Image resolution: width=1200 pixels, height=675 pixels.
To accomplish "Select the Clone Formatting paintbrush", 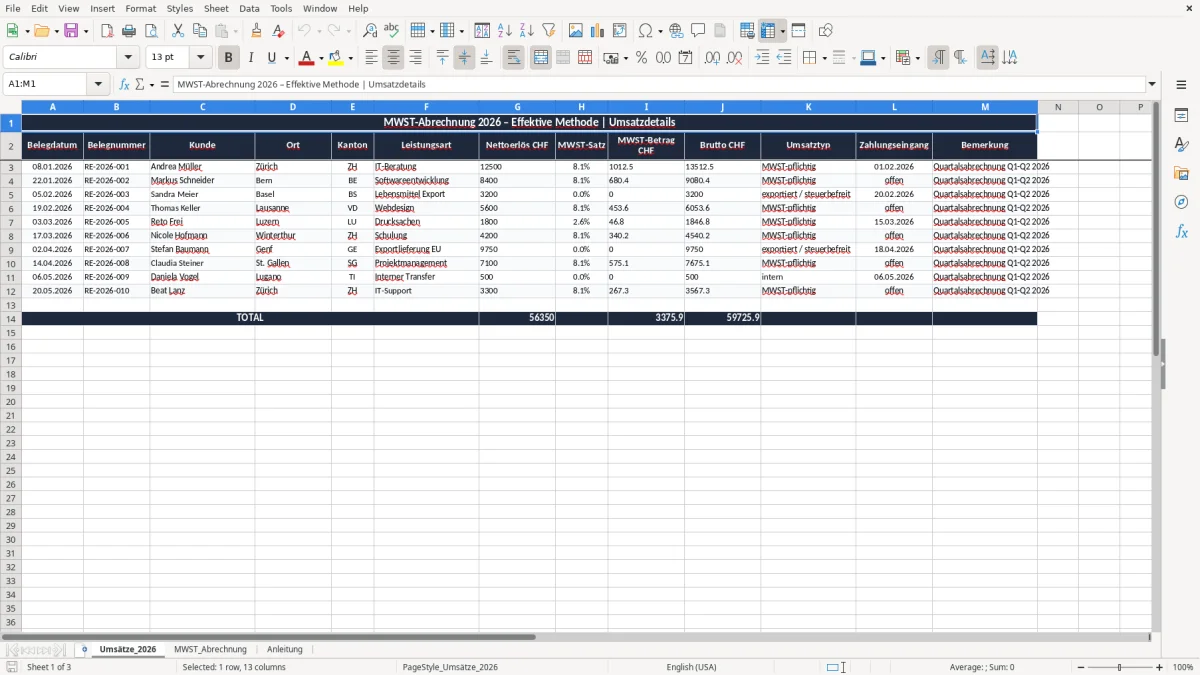I will 257,31.
